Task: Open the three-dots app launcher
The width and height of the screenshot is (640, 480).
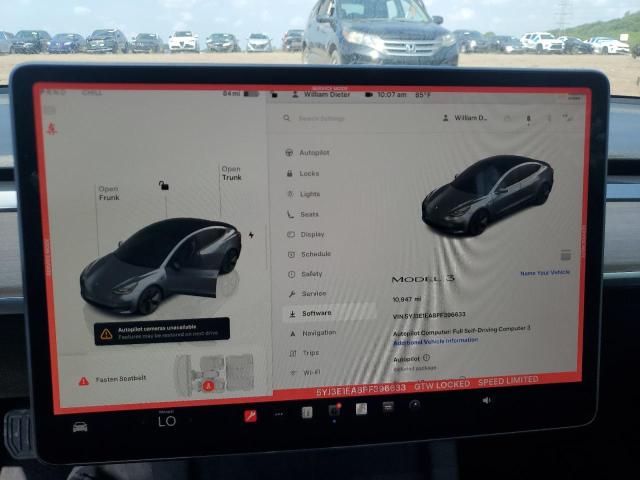Action: click(279, 414)
